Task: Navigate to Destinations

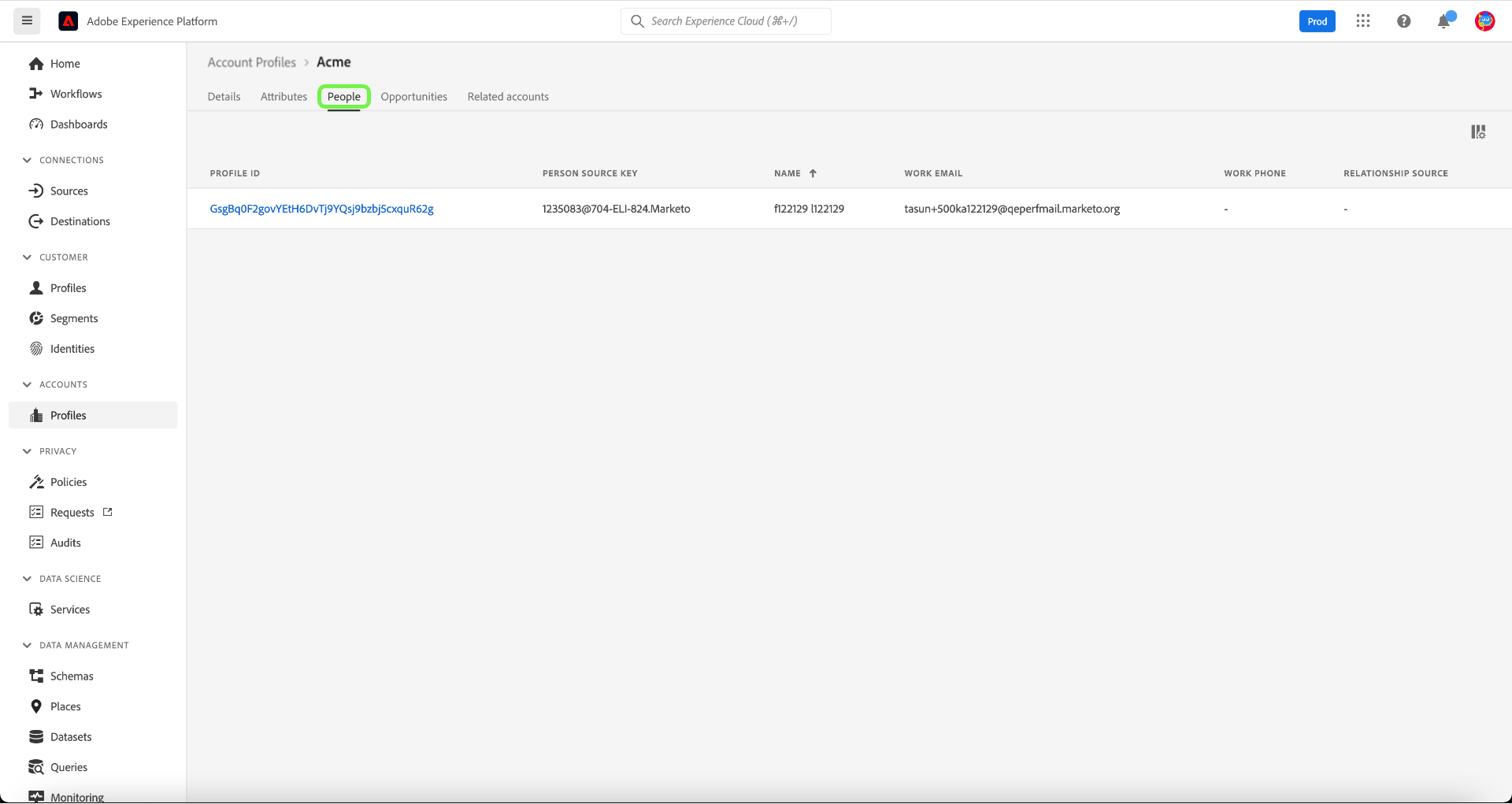Action: pyautogui.click(x=80, y=221)
